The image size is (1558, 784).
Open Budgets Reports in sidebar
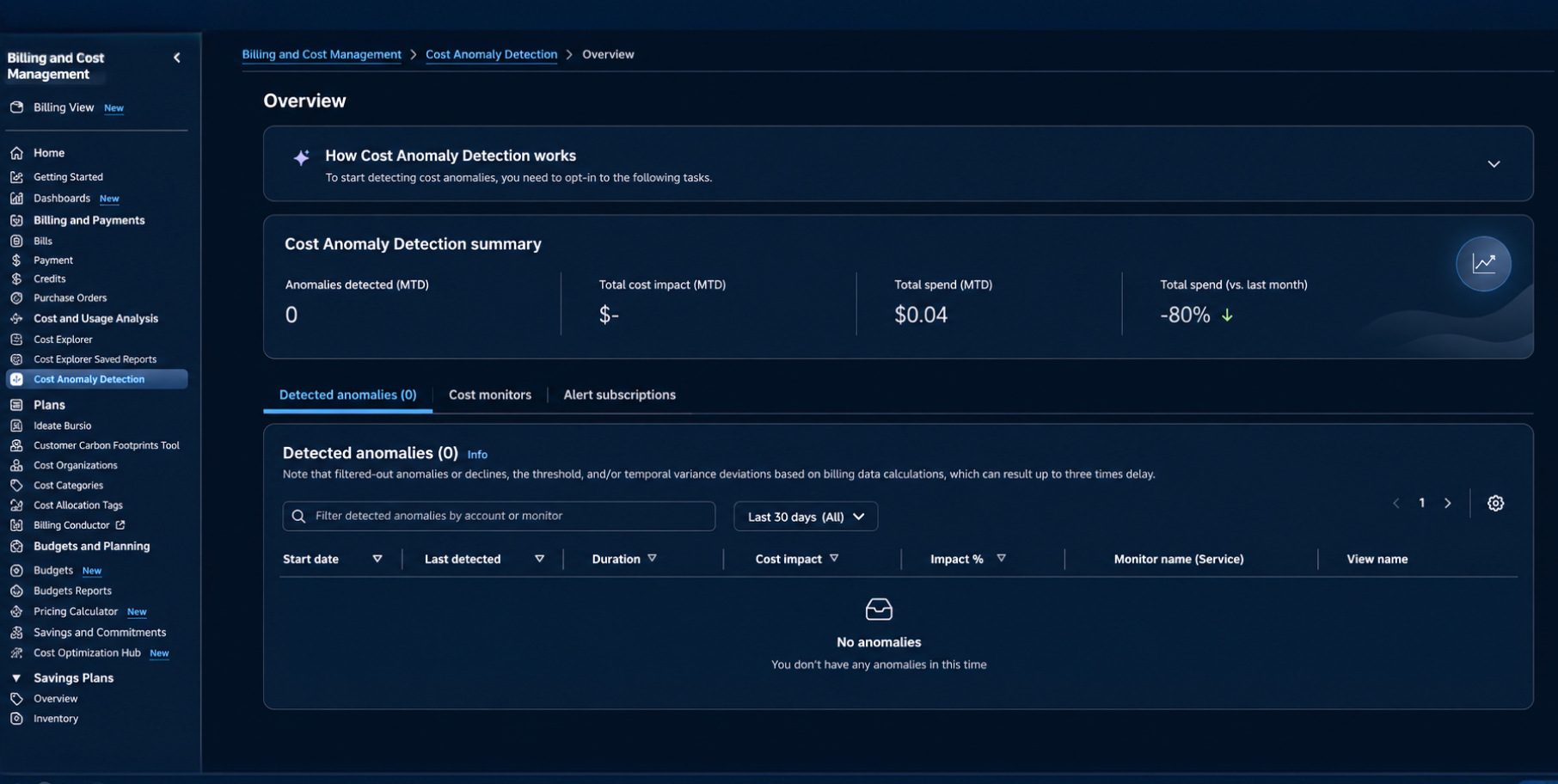click(x=72, y=591)
